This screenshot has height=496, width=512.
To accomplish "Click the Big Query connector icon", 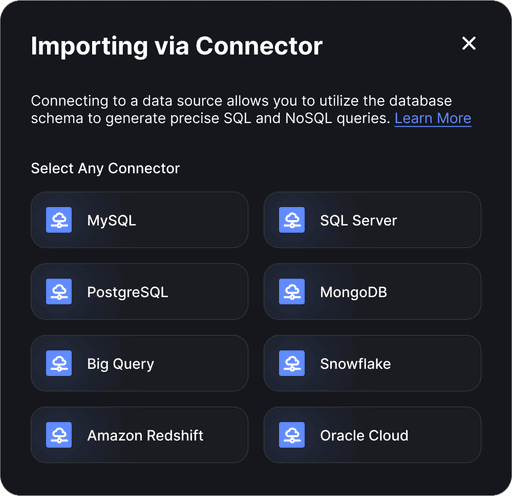I will click(59, 363).
